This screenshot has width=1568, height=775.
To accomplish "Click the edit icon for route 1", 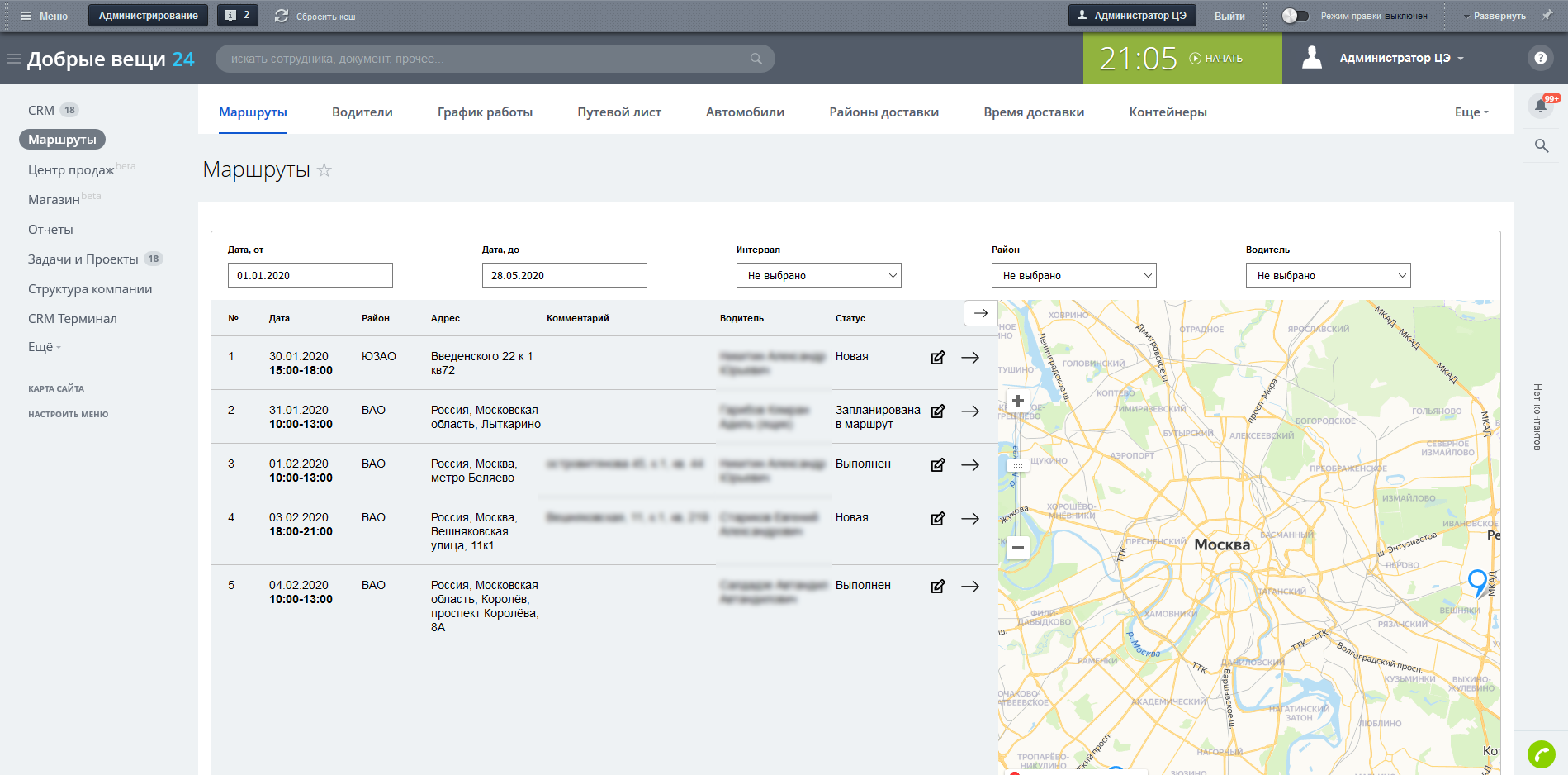I will (938, 358).
